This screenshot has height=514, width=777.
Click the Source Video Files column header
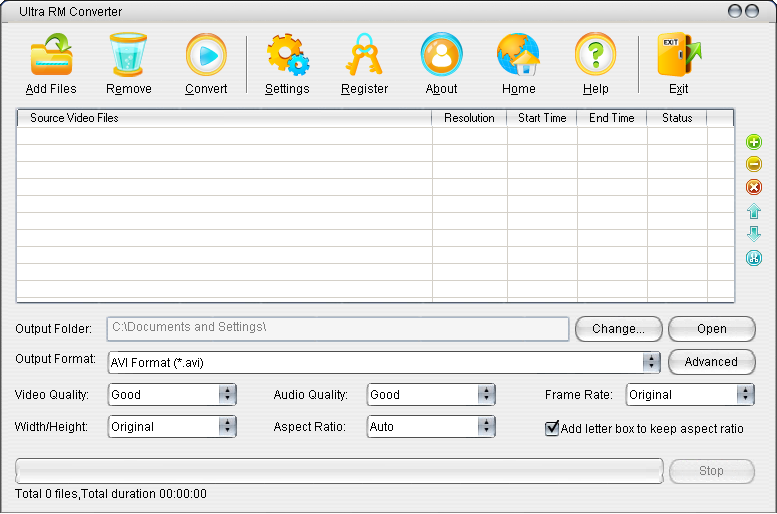click(x=224, y=118)
